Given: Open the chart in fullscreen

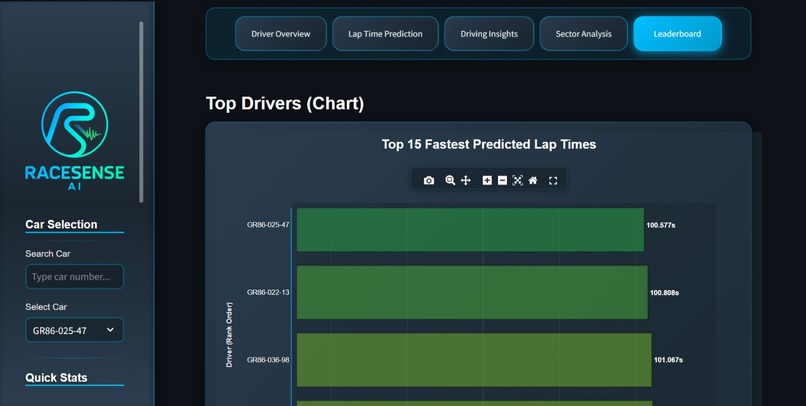Looking at the screenshot, I should (x=553, y=180).
